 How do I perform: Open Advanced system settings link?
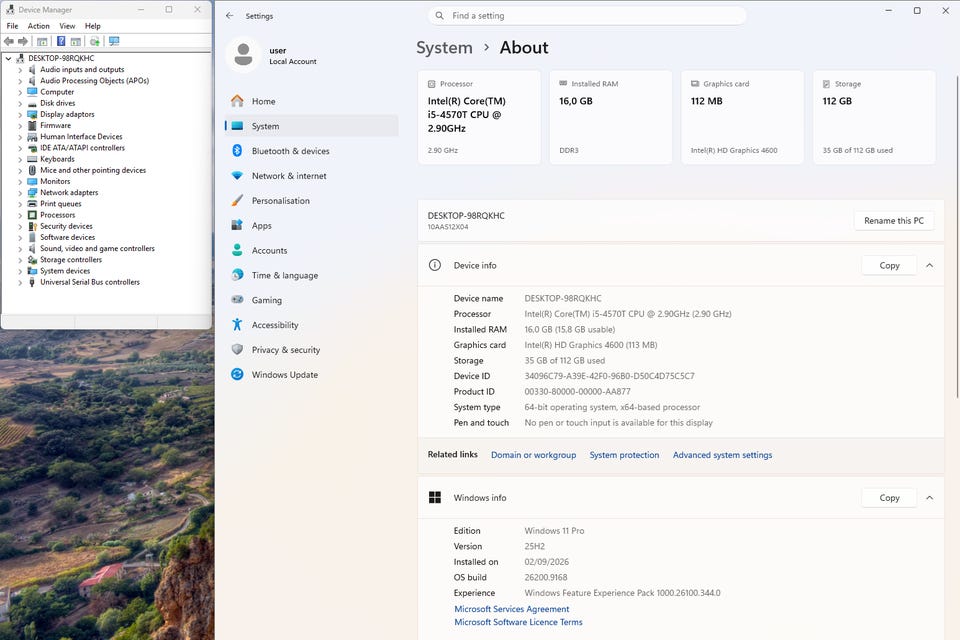click(722, 455)
